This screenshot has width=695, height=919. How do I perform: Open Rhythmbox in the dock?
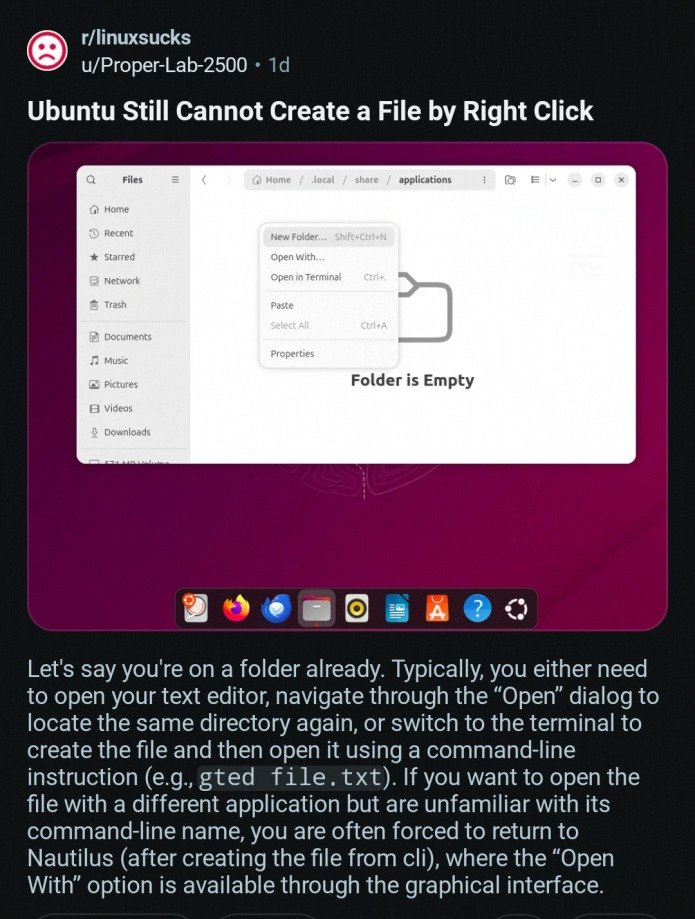coord(356,609)
